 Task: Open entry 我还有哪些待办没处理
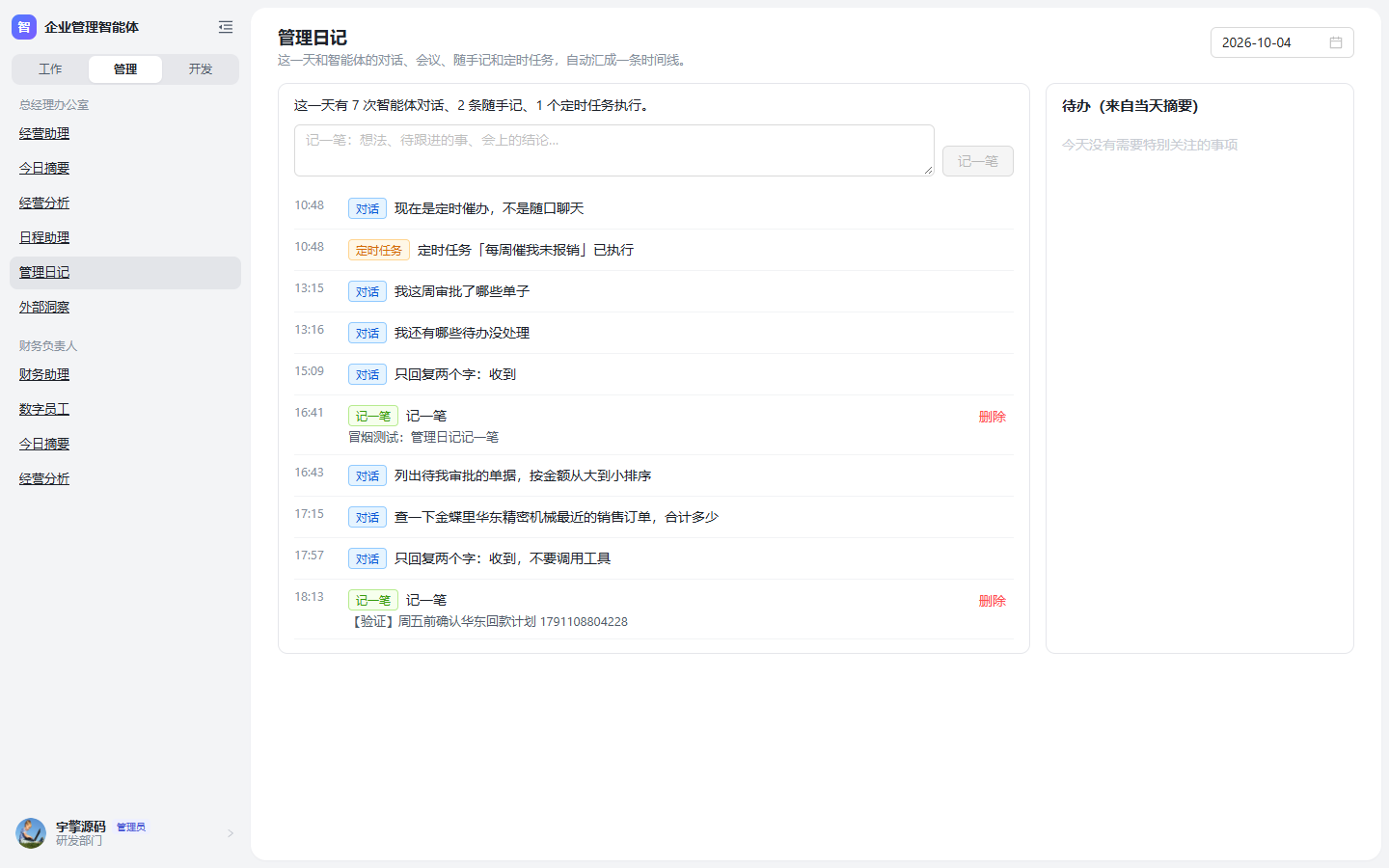pos(462,333)
